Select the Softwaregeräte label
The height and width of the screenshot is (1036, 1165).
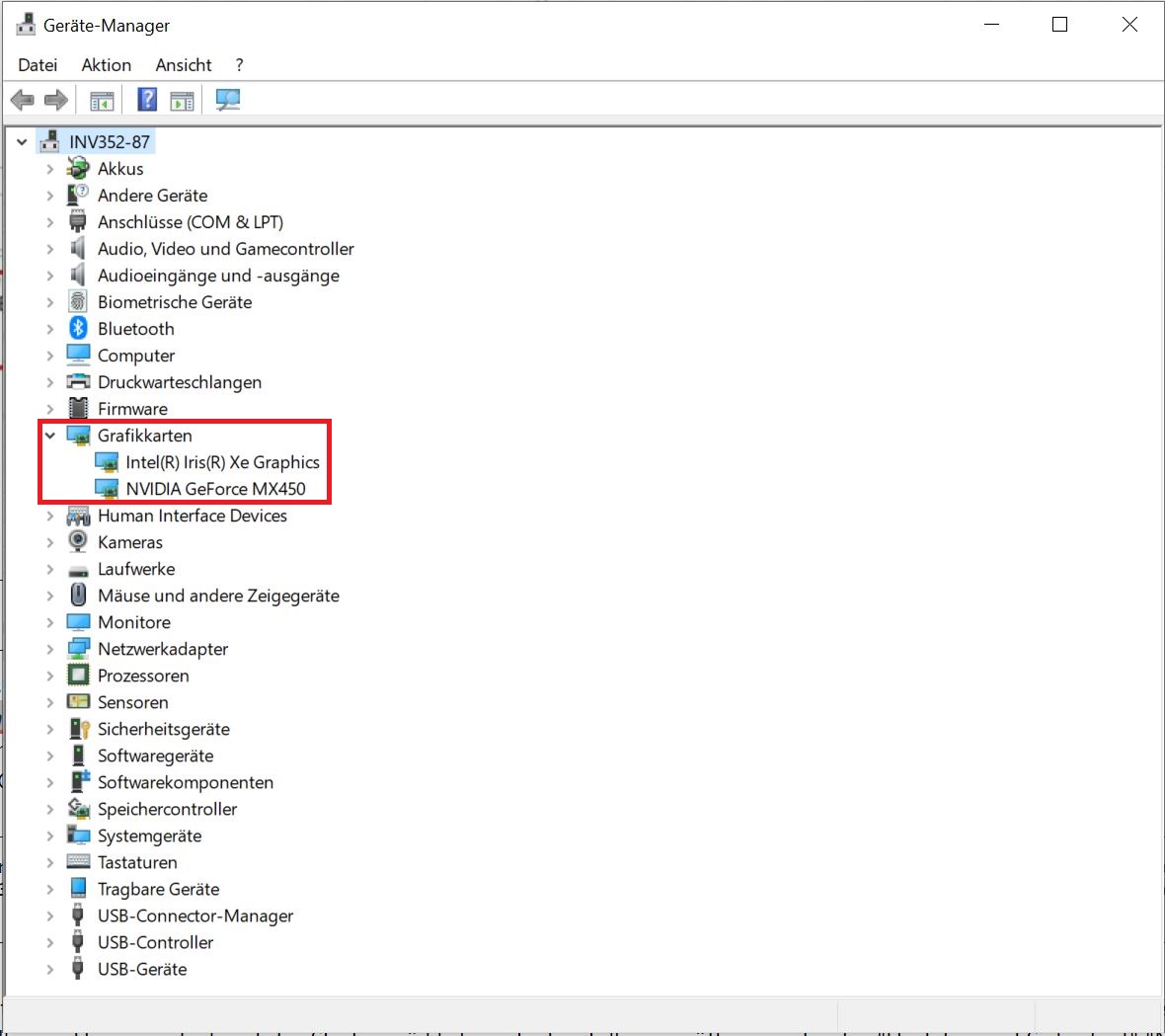155,756
